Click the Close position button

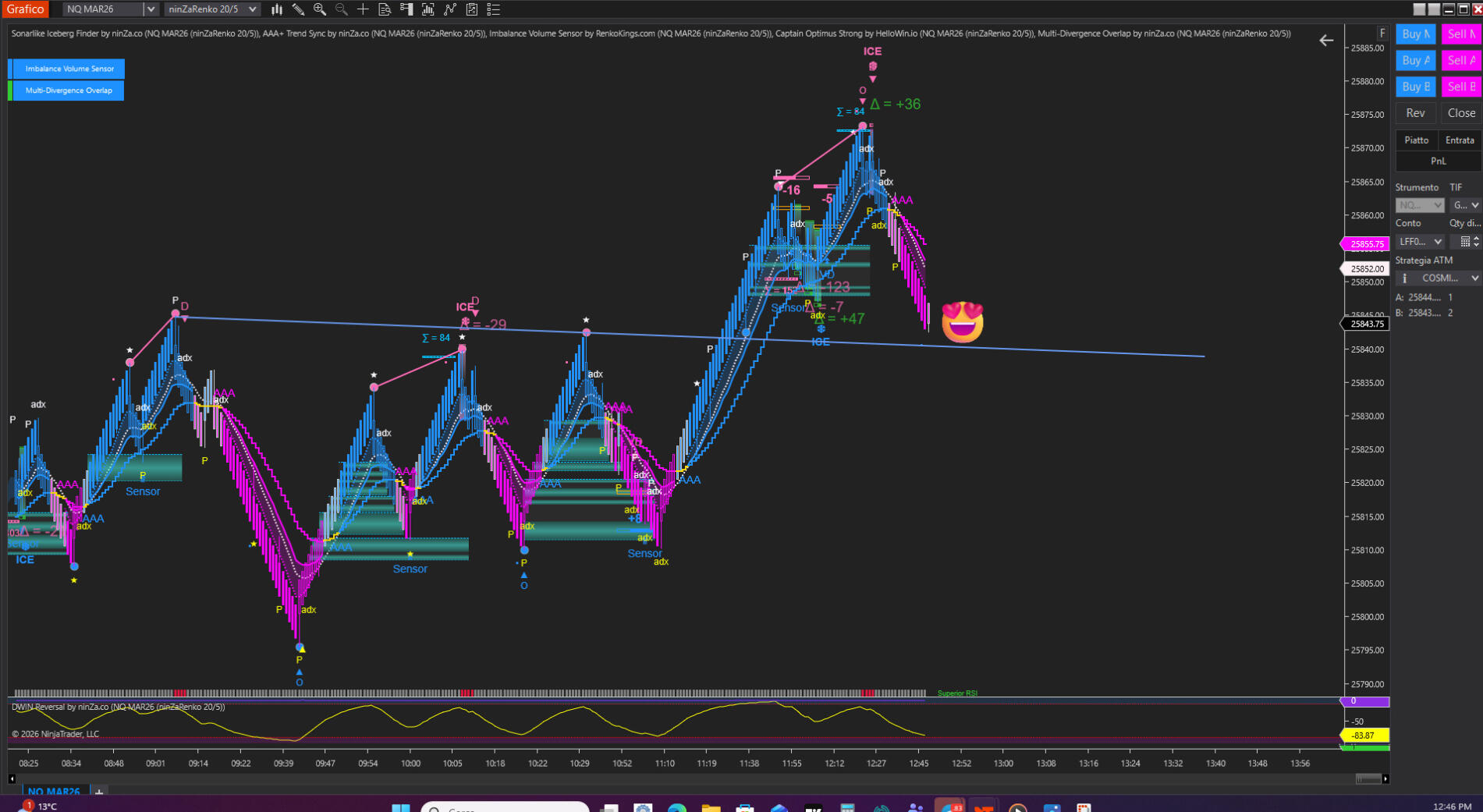[1460, 113]
